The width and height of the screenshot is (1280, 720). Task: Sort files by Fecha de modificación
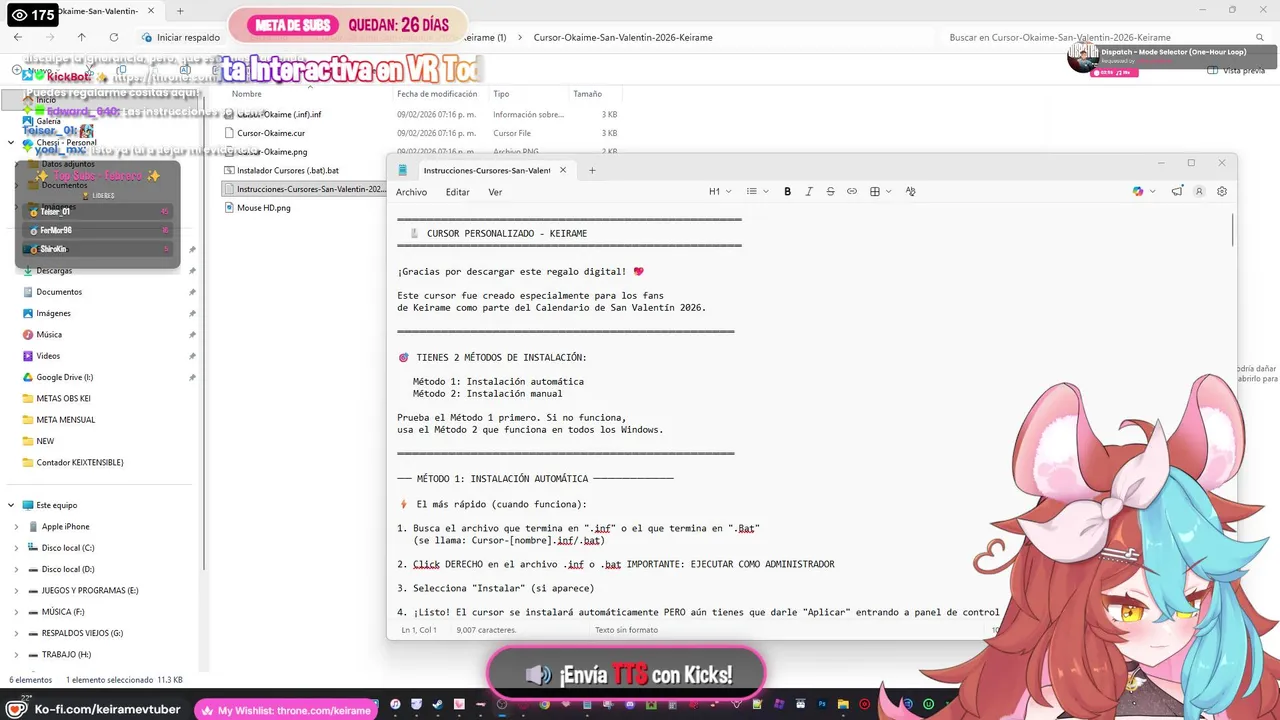pos(437,94)
